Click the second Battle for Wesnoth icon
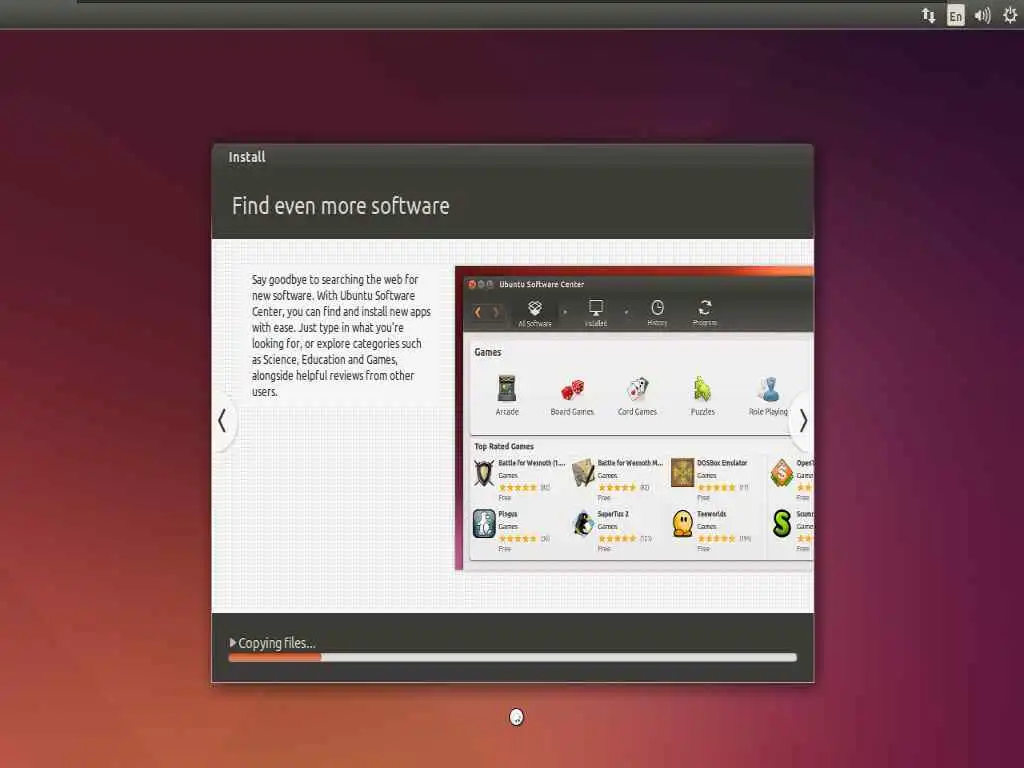 (x=583, y=473)
